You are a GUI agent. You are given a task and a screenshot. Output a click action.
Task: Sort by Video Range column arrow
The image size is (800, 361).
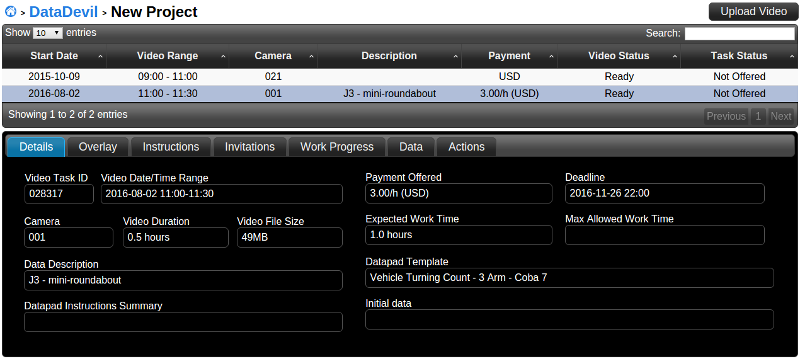pos(223,56)
